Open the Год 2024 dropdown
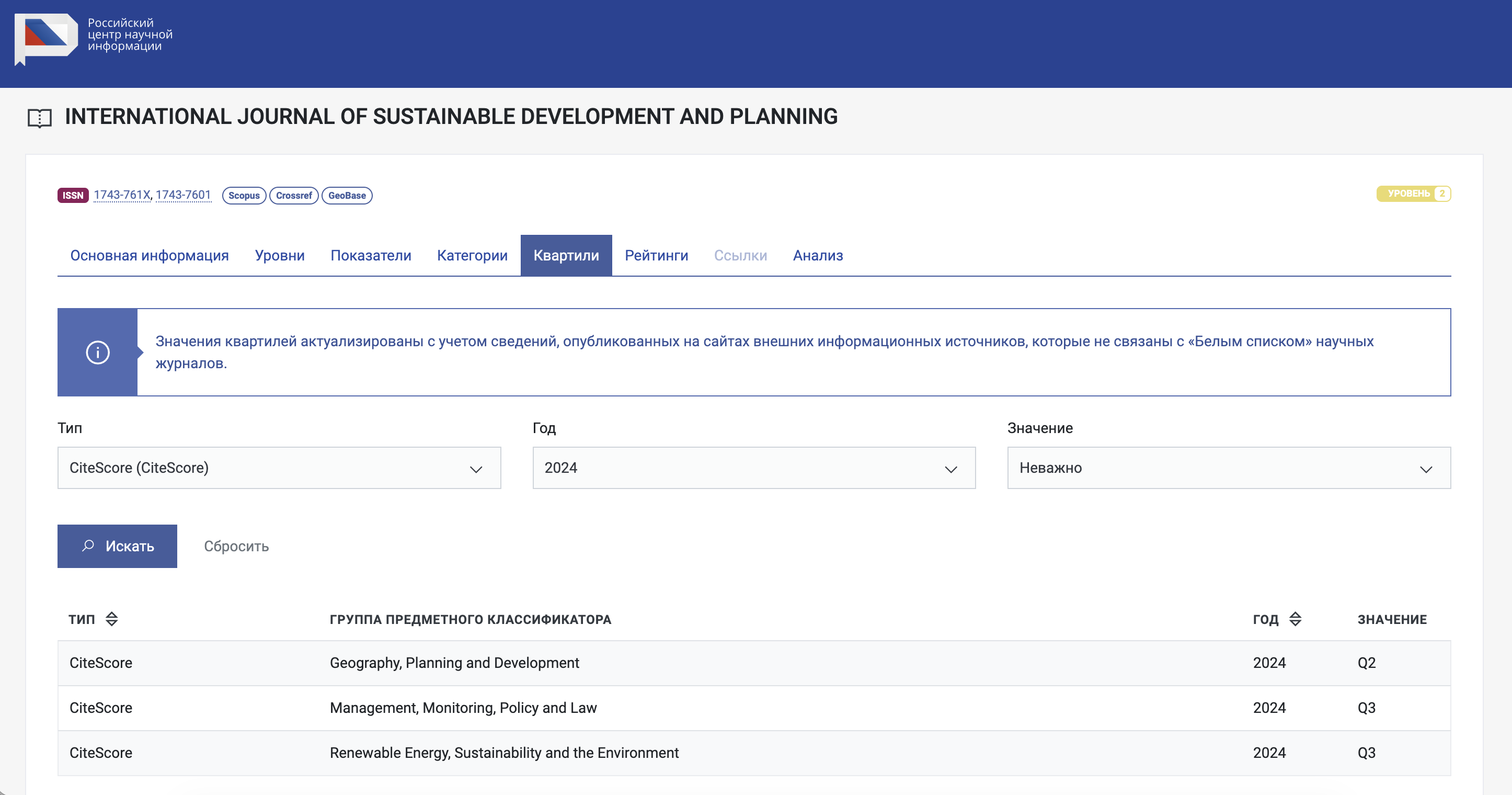Image resolution: width=1512 pixels, height=795 pixels. (754, 468)
